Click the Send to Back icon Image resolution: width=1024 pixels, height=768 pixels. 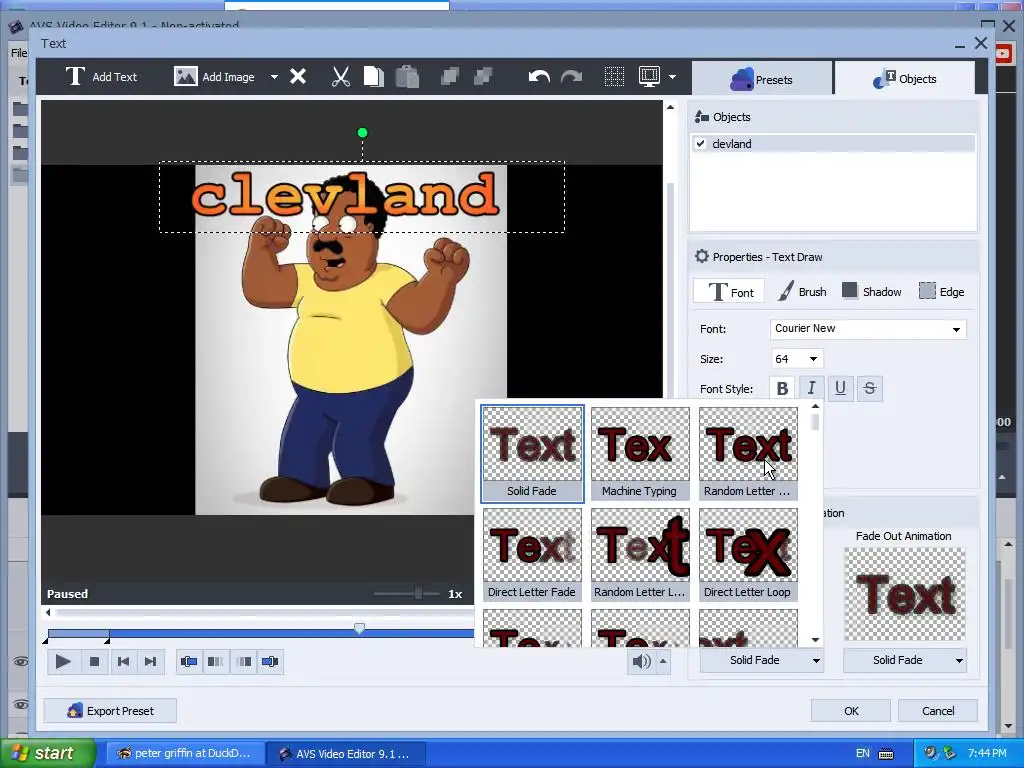[x=483, y=77]
